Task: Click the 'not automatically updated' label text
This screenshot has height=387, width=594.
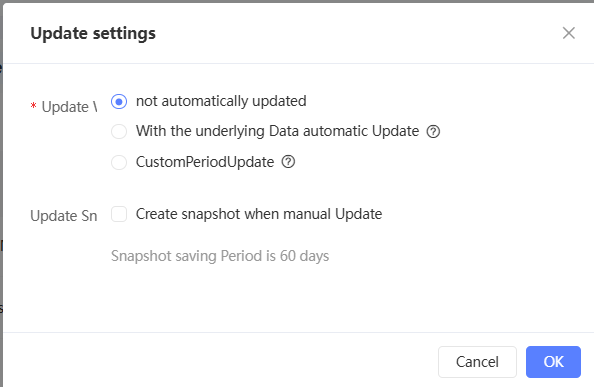Action: pos(221,101)
